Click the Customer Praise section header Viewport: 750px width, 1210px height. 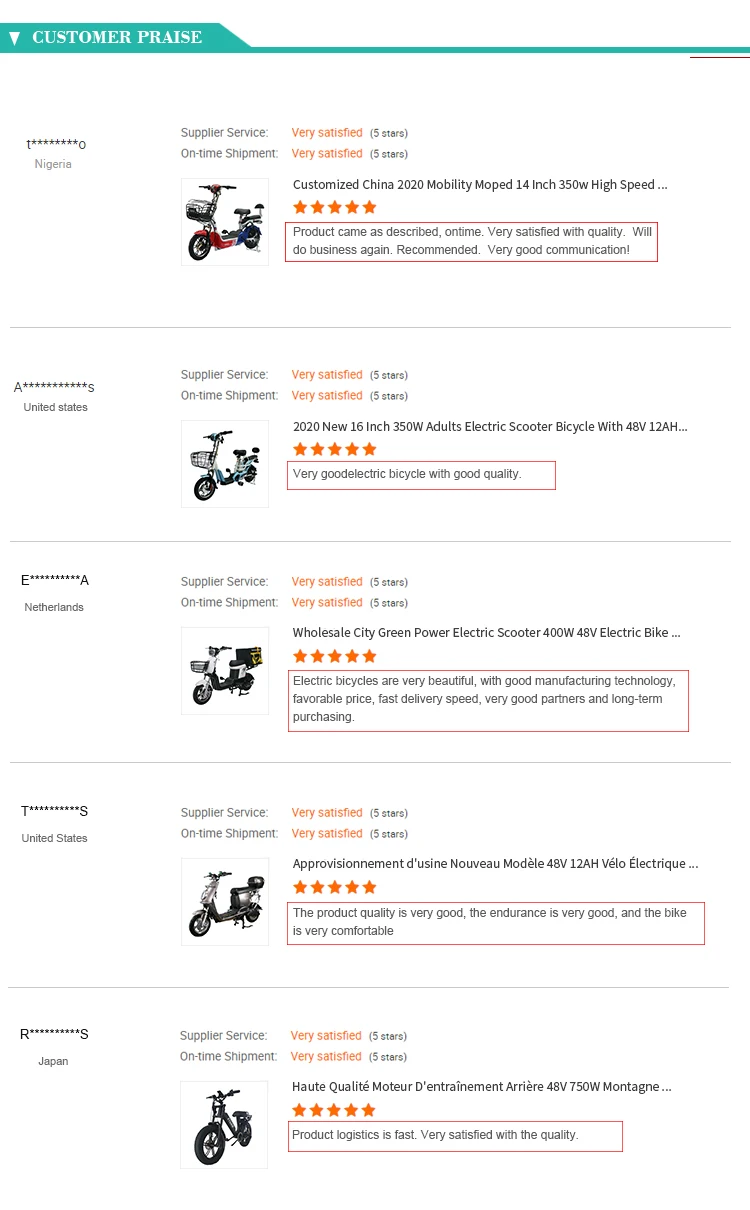[117, 37]
